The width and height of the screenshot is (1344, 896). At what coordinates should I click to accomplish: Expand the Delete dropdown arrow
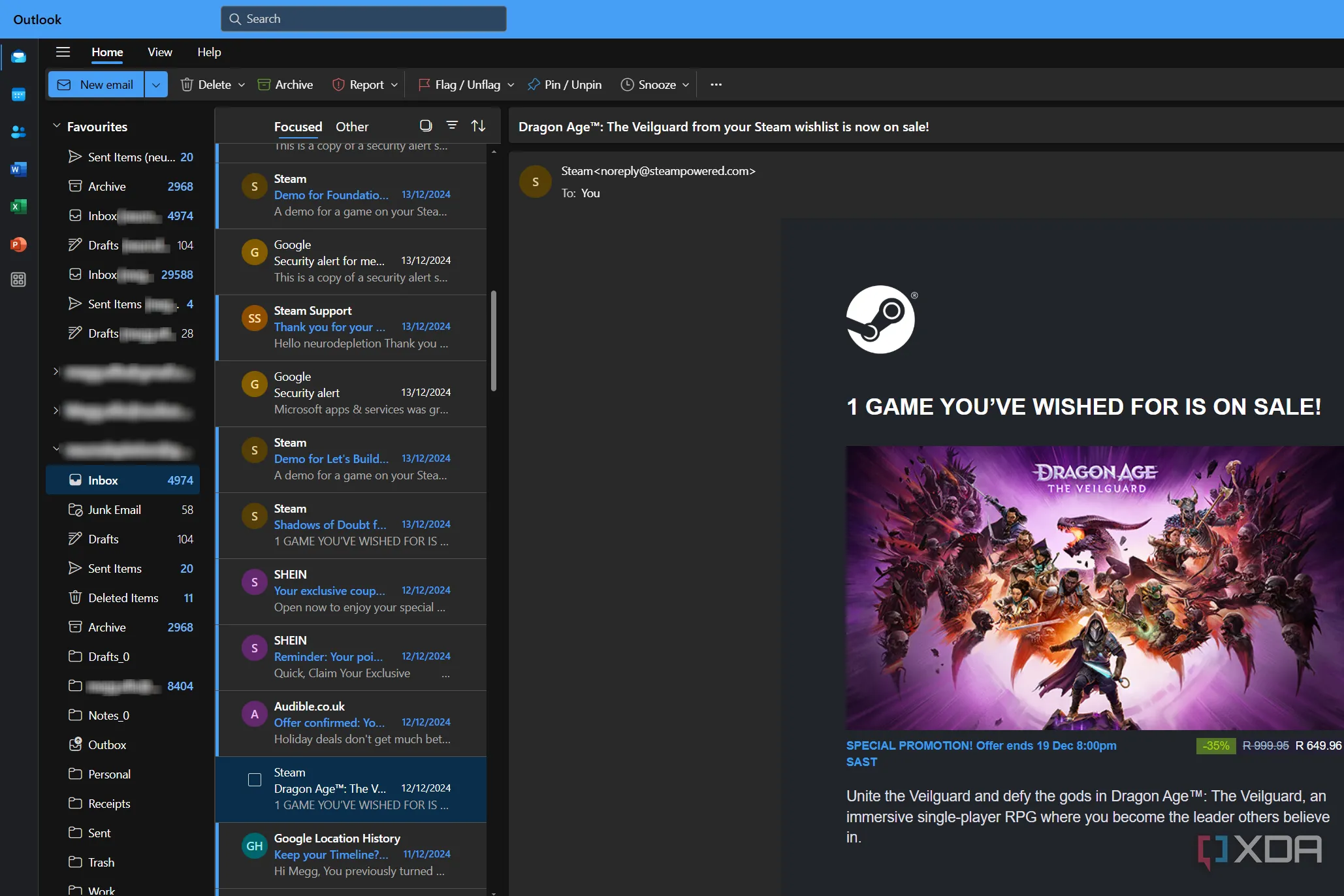[x=241, y=84]
